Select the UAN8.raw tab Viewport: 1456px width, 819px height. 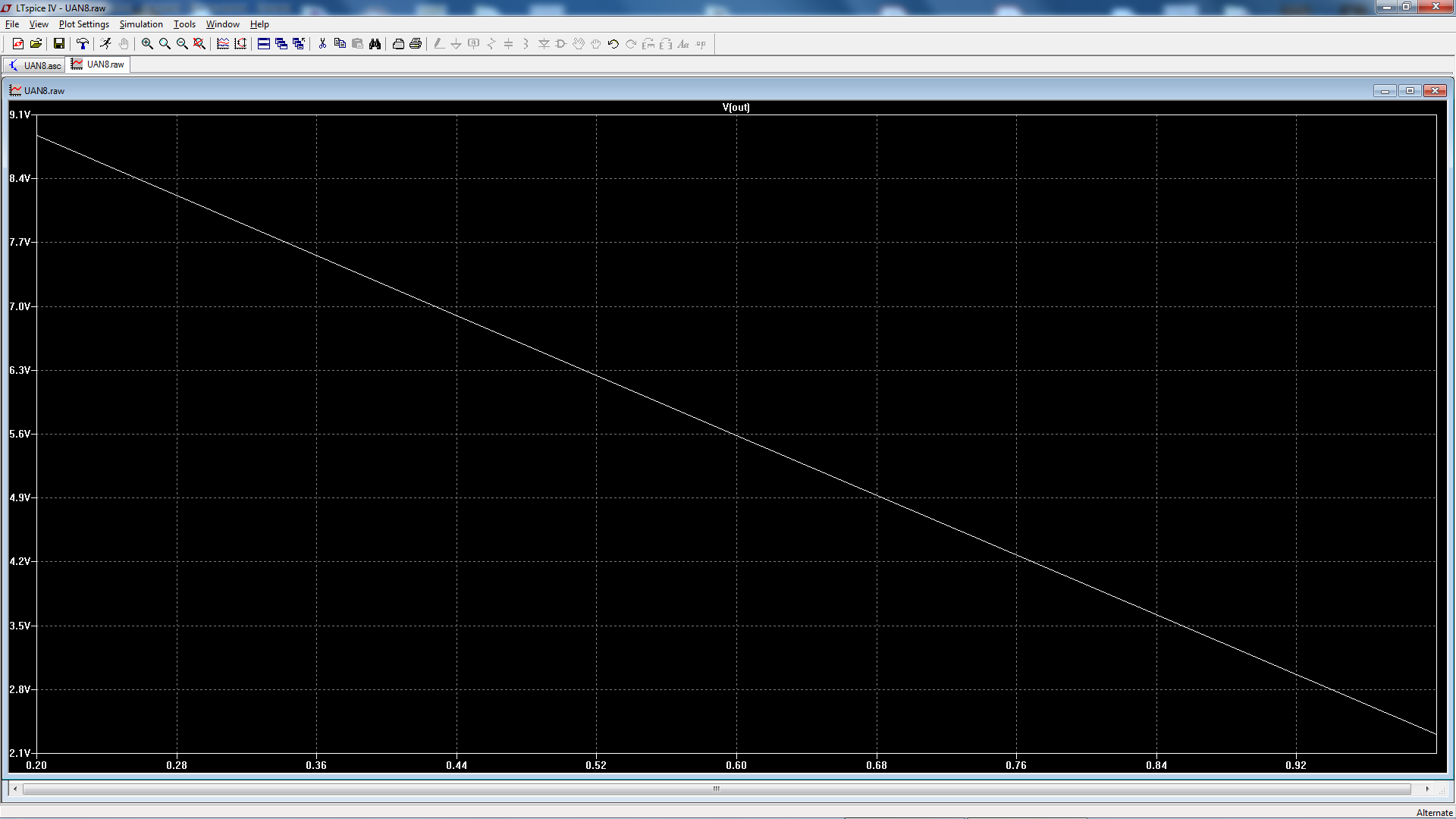99,64
